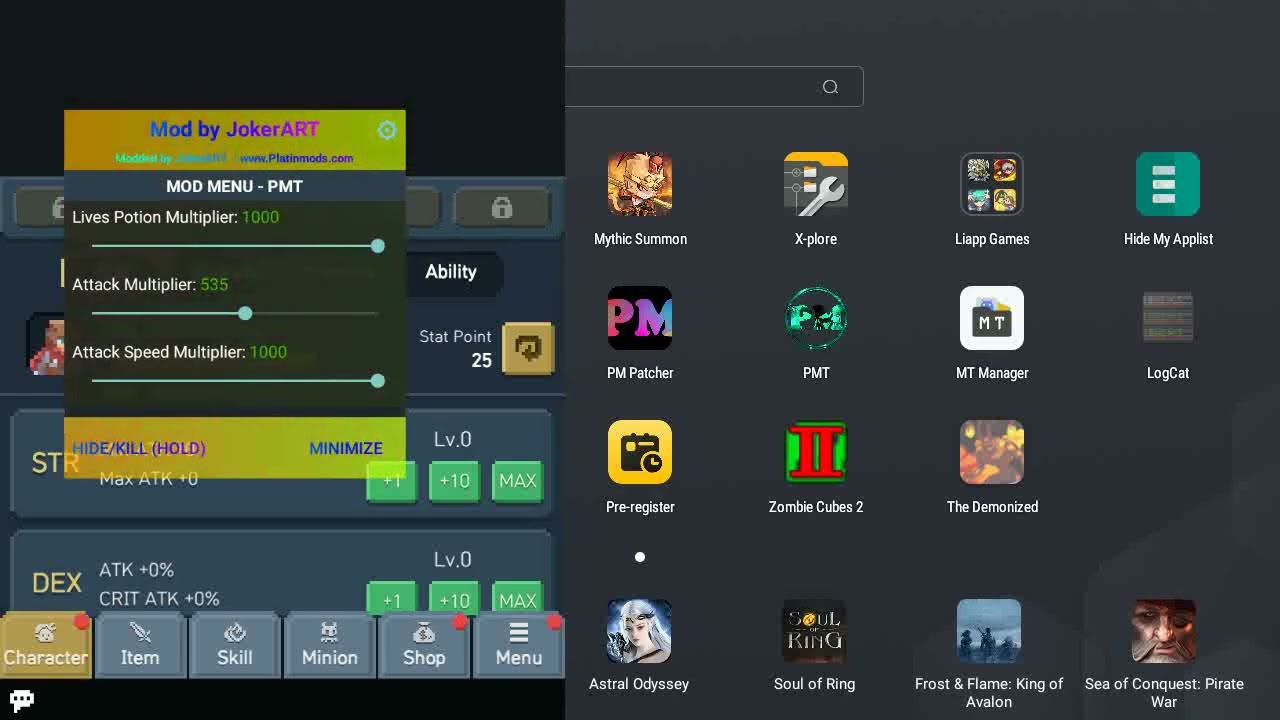Open The Demonized game

[992, 452]
